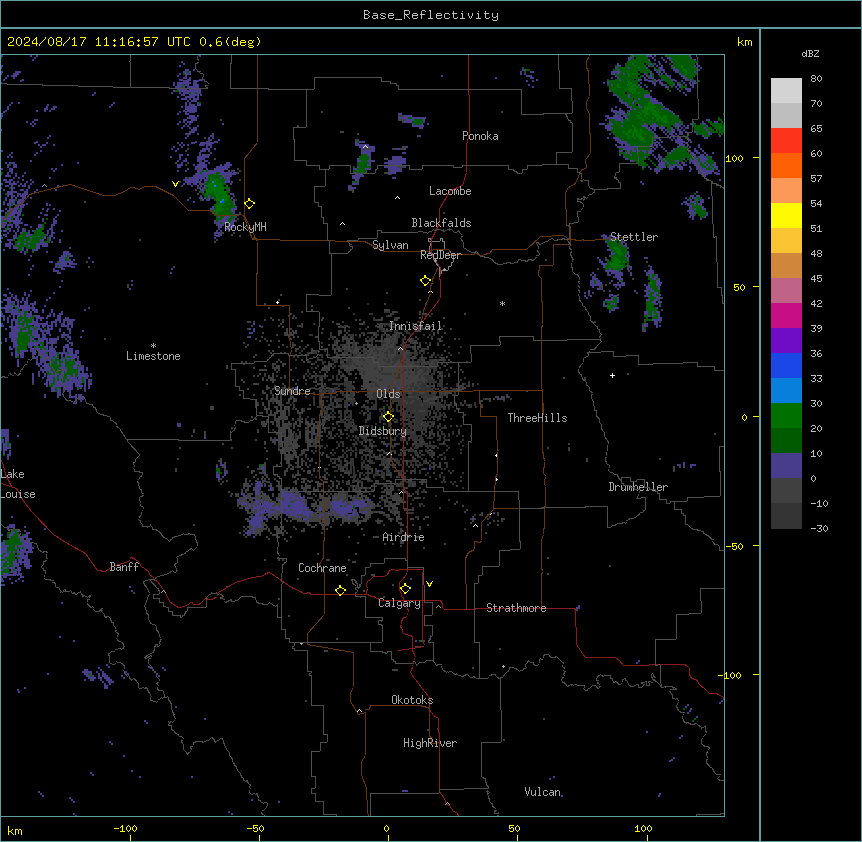Click the light blue 33–30 dBZ swatch
This screenshot has height=842, width=862.
786,391
